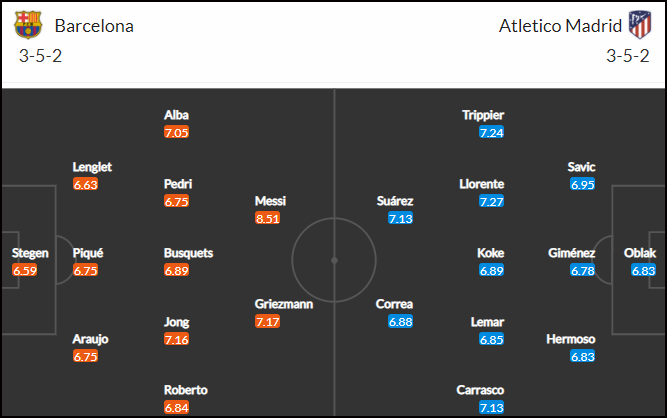
Task: Open player Pedri on the pitch
Action: click(178, 184)
